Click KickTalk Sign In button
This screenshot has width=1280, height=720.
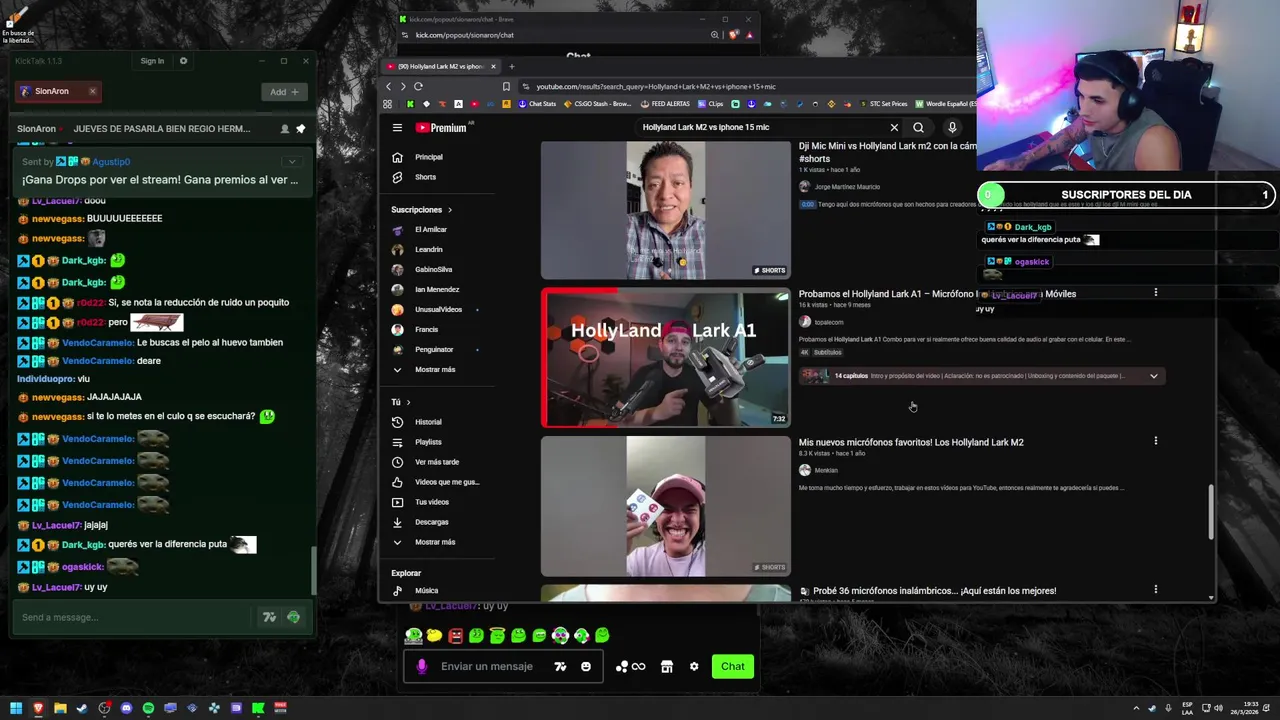pos(152,61)
